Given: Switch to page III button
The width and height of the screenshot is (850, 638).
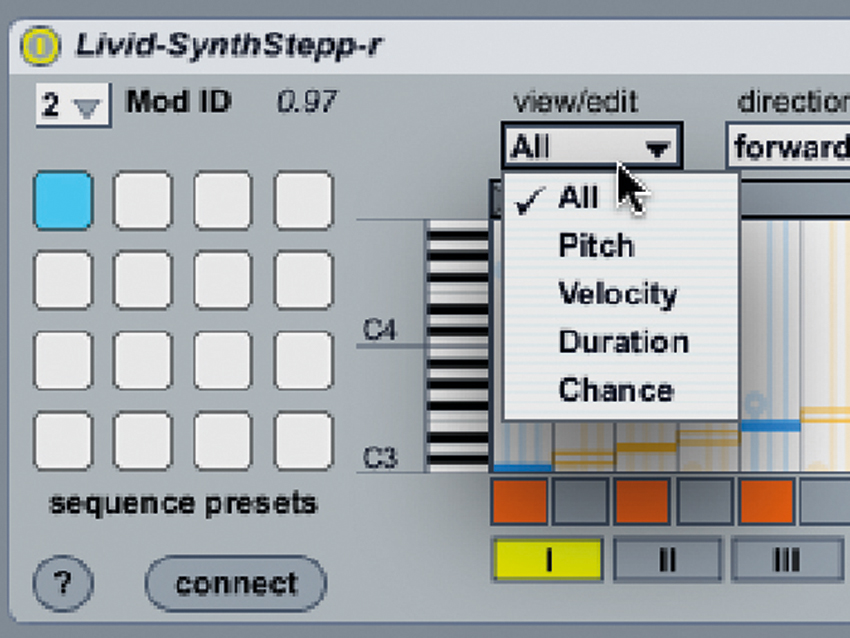Looking at the screenshot, I should 787,559.
